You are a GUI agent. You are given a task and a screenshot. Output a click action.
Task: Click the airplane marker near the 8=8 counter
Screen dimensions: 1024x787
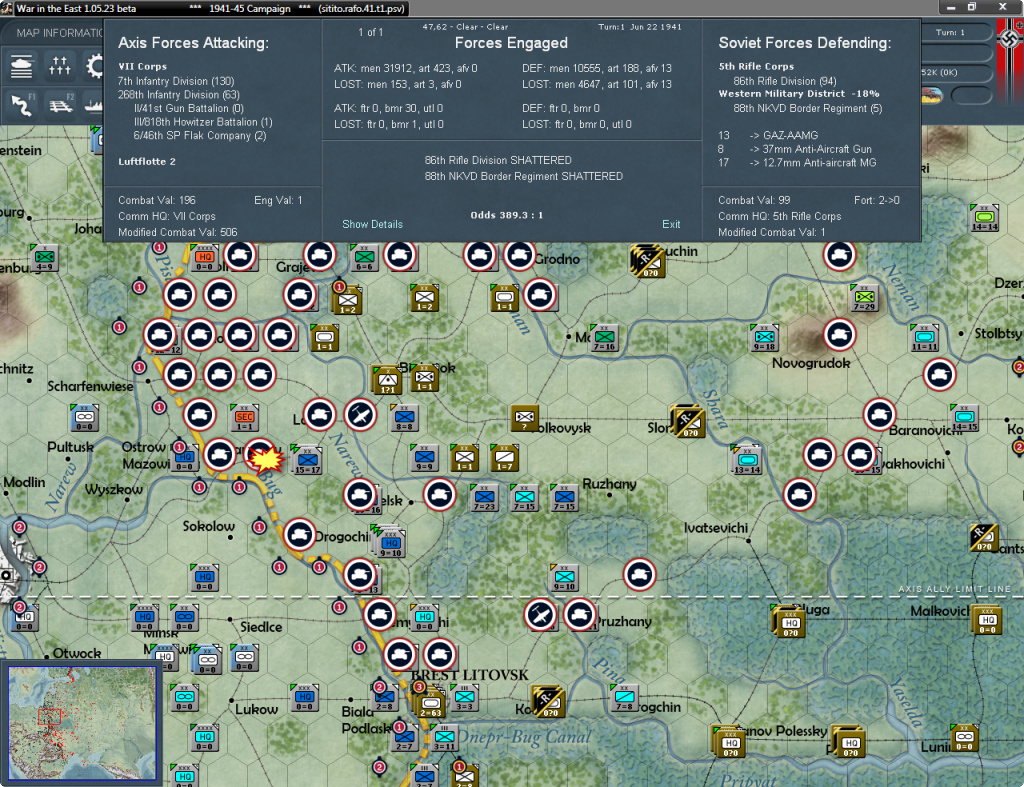[x=360, y=415]
